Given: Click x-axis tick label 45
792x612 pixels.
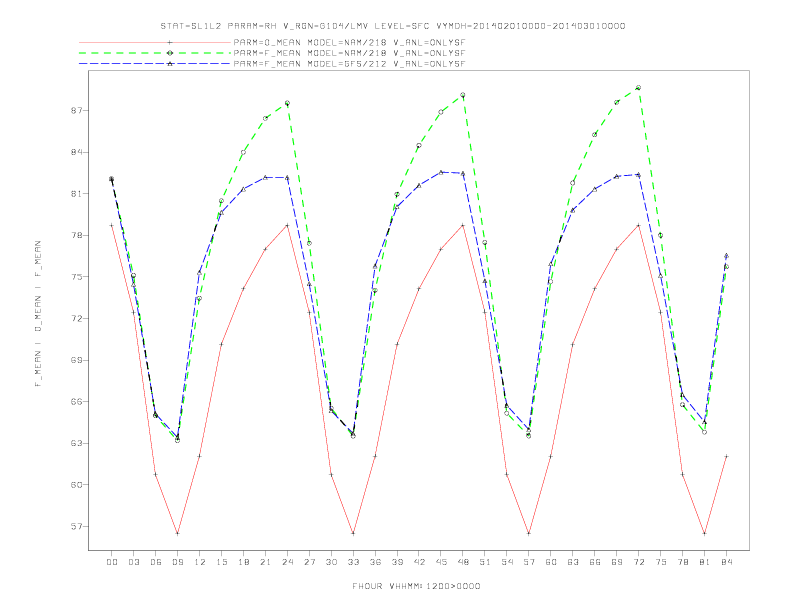Looking at the screenshot, I should pyautogui.click(x=441, y=562).
